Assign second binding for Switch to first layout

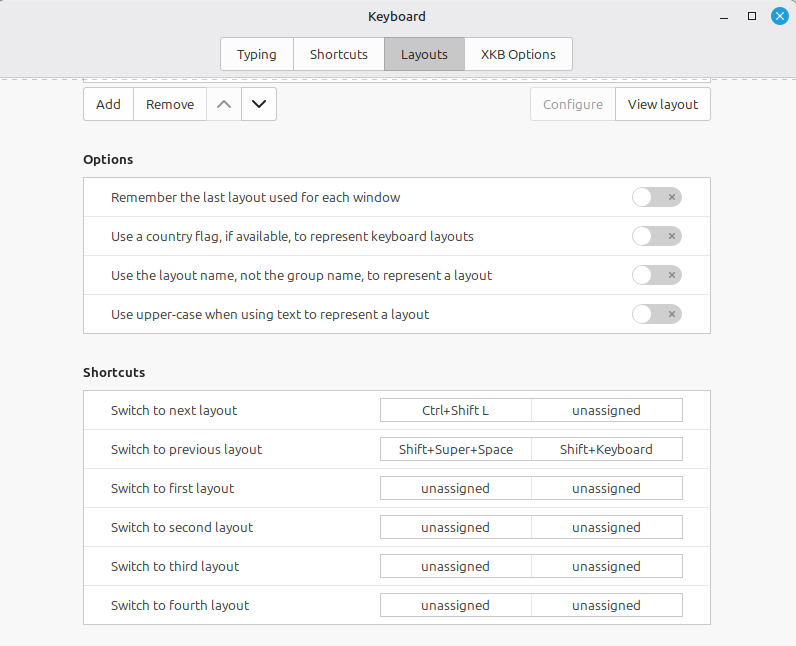point(607,488)
